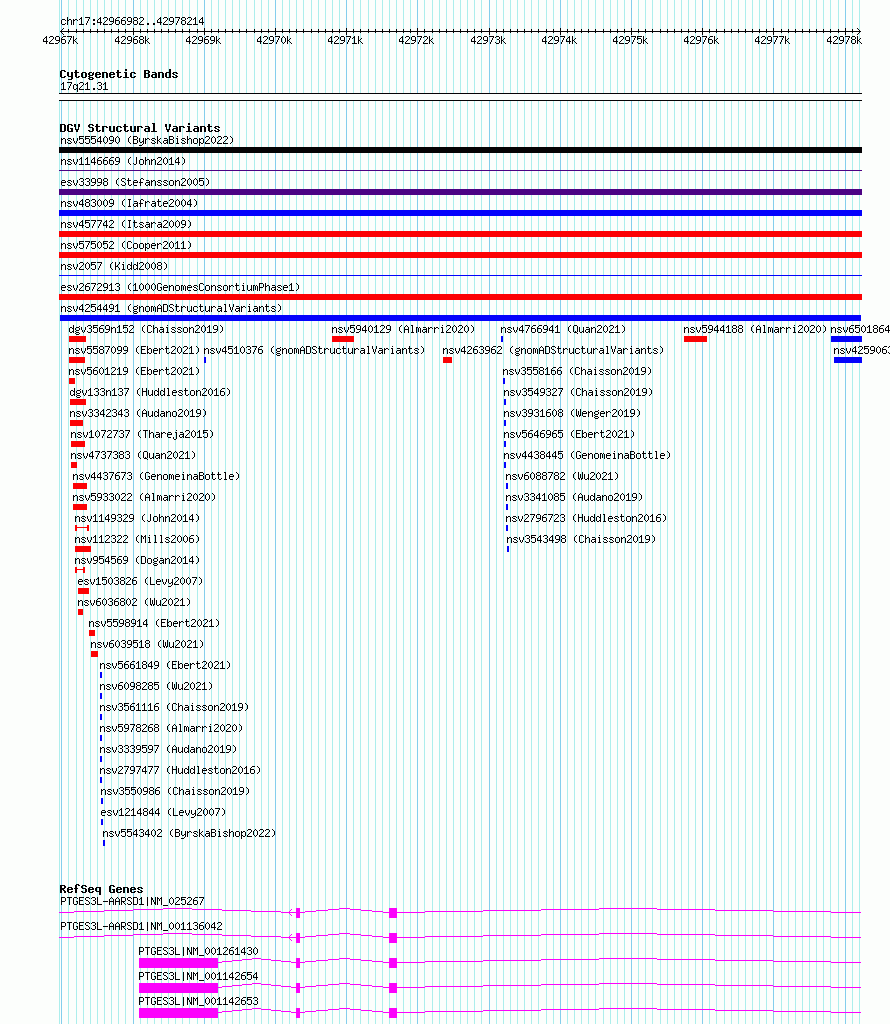Screen dimensions: 890x1024
Task: Select variant nsv2796723 (Huddleston2016)
Action: pos(586,518)
